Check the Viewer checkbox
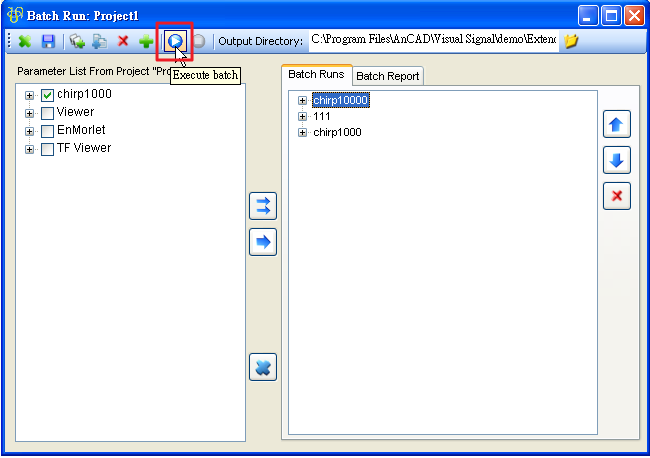The height and width of the screenshot is (458, 650). (x=47, y=113)
